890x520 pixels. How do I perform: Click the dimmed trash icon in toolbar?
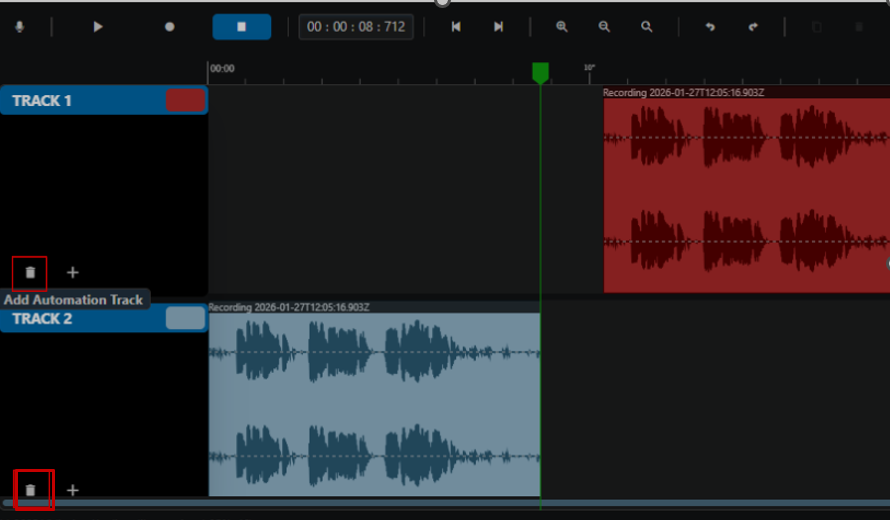point(859,27)
